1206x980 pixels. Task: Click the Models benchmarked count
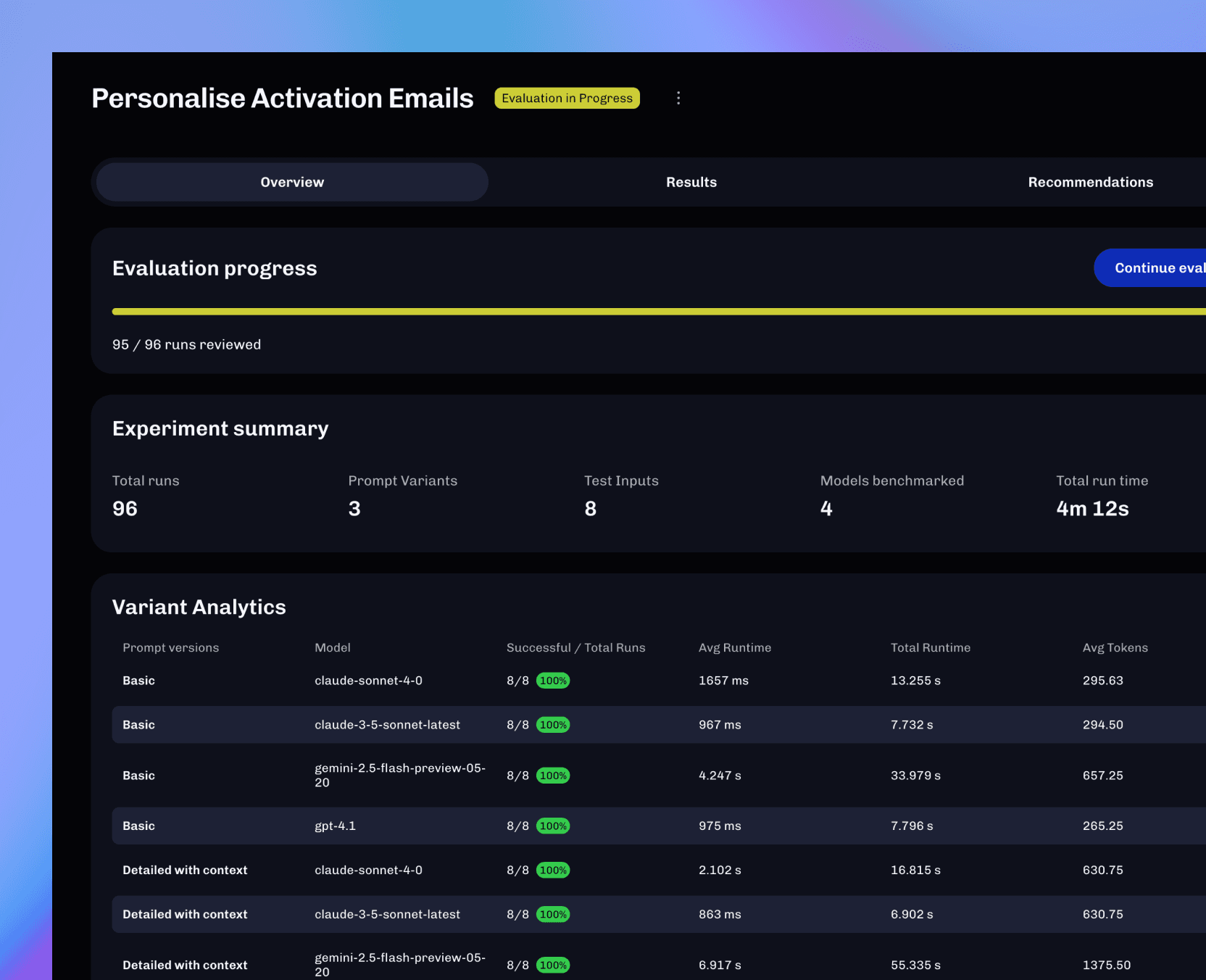[x=826, y=508]
